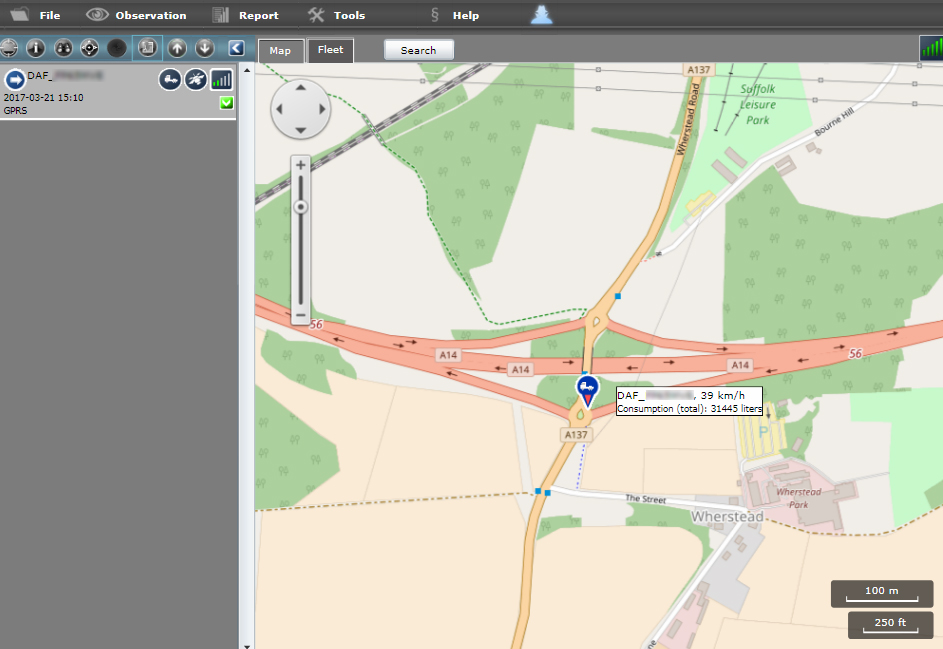Click the move up arrow icon
Screen dimensions: 943x649
(177, 48)
